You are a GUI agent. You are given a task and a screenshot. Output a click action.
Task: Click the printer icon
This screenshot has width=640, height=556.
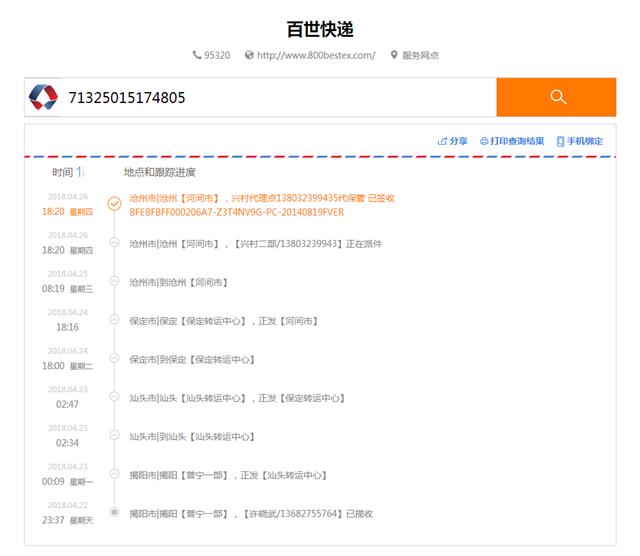coord(484,141)
